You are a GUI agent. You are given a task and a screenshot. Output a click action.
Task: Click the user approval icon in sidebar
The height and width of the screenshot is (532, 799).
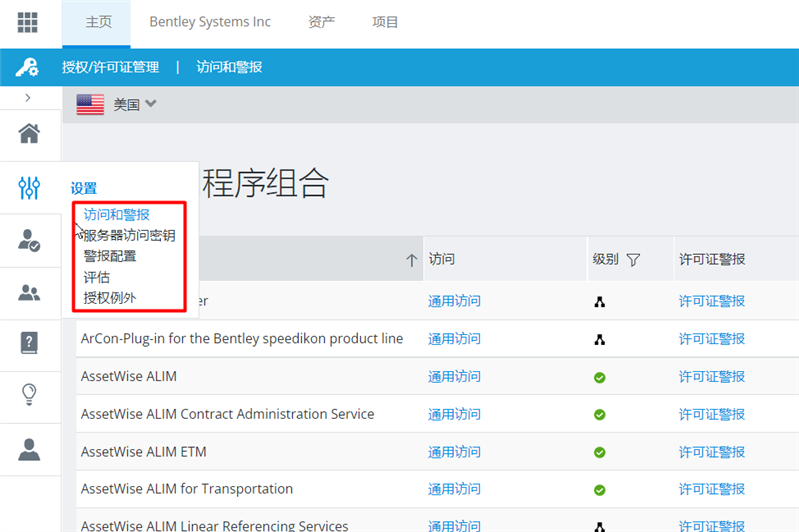(x=29, y=240)
